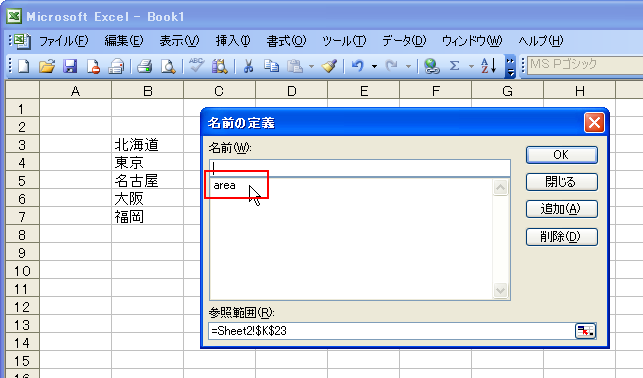Select column E header
This screenshot has height=378, width=643.
[x=364, y=90]
